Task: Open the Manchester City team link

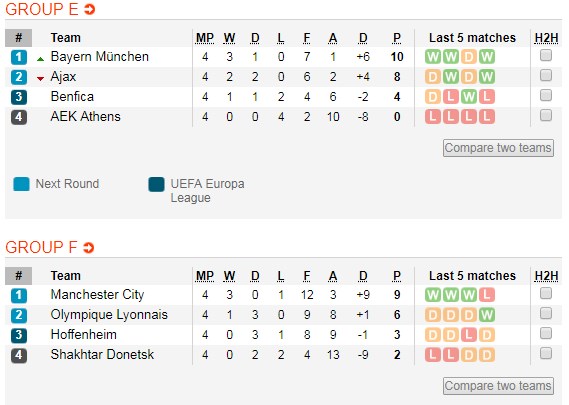Action: point(97,295)
